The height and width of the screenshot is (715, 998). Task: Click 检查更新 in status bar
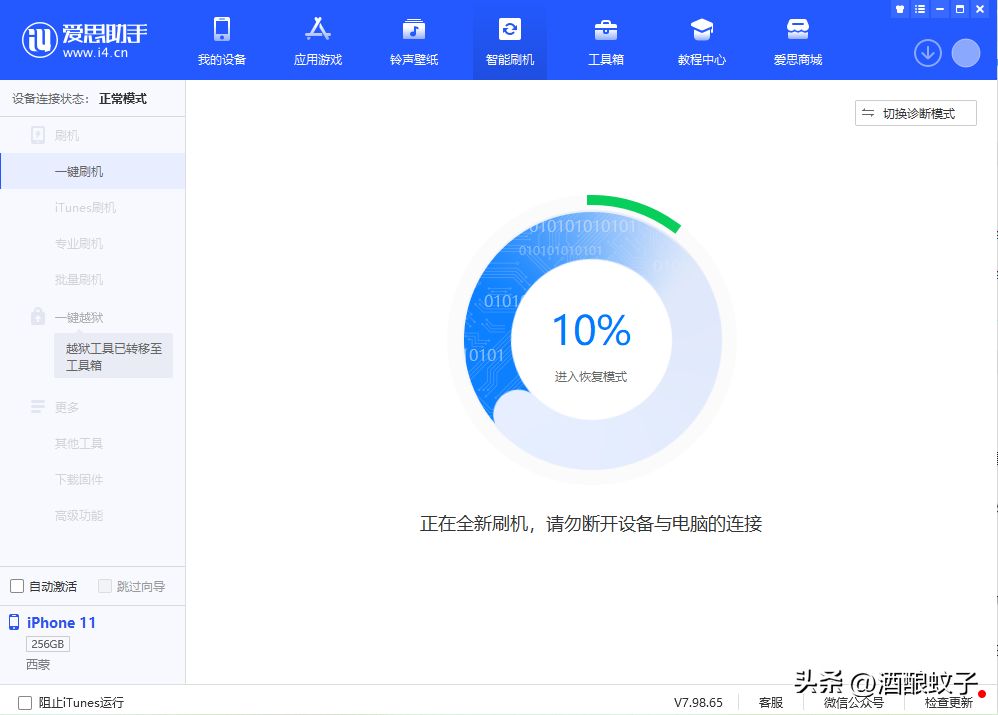tap(948, 702)
